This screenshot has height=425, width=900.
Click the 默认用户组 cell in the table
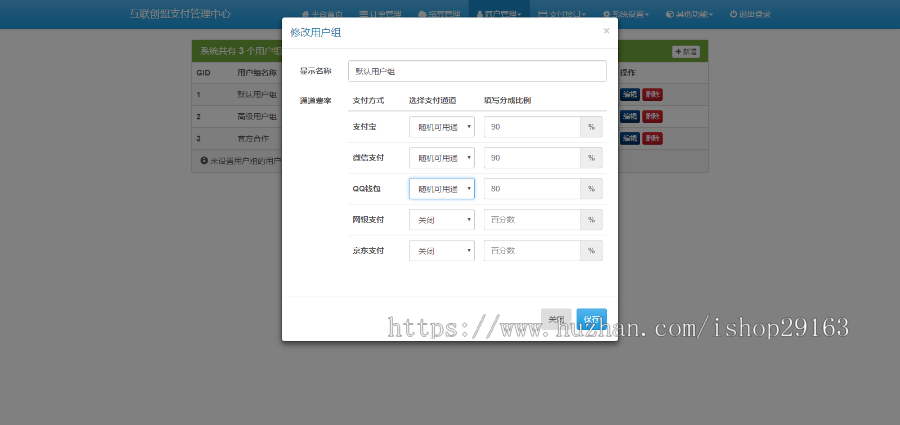click(257, 95)
